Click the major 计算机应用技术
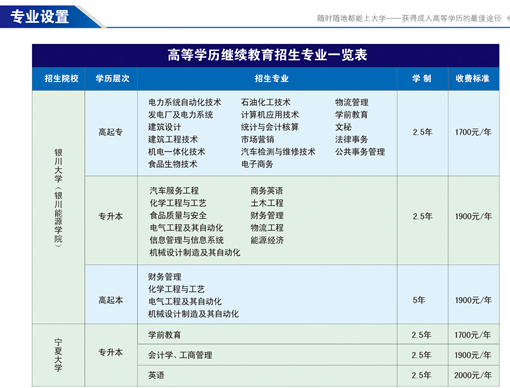510x388 pixels. 270,115
